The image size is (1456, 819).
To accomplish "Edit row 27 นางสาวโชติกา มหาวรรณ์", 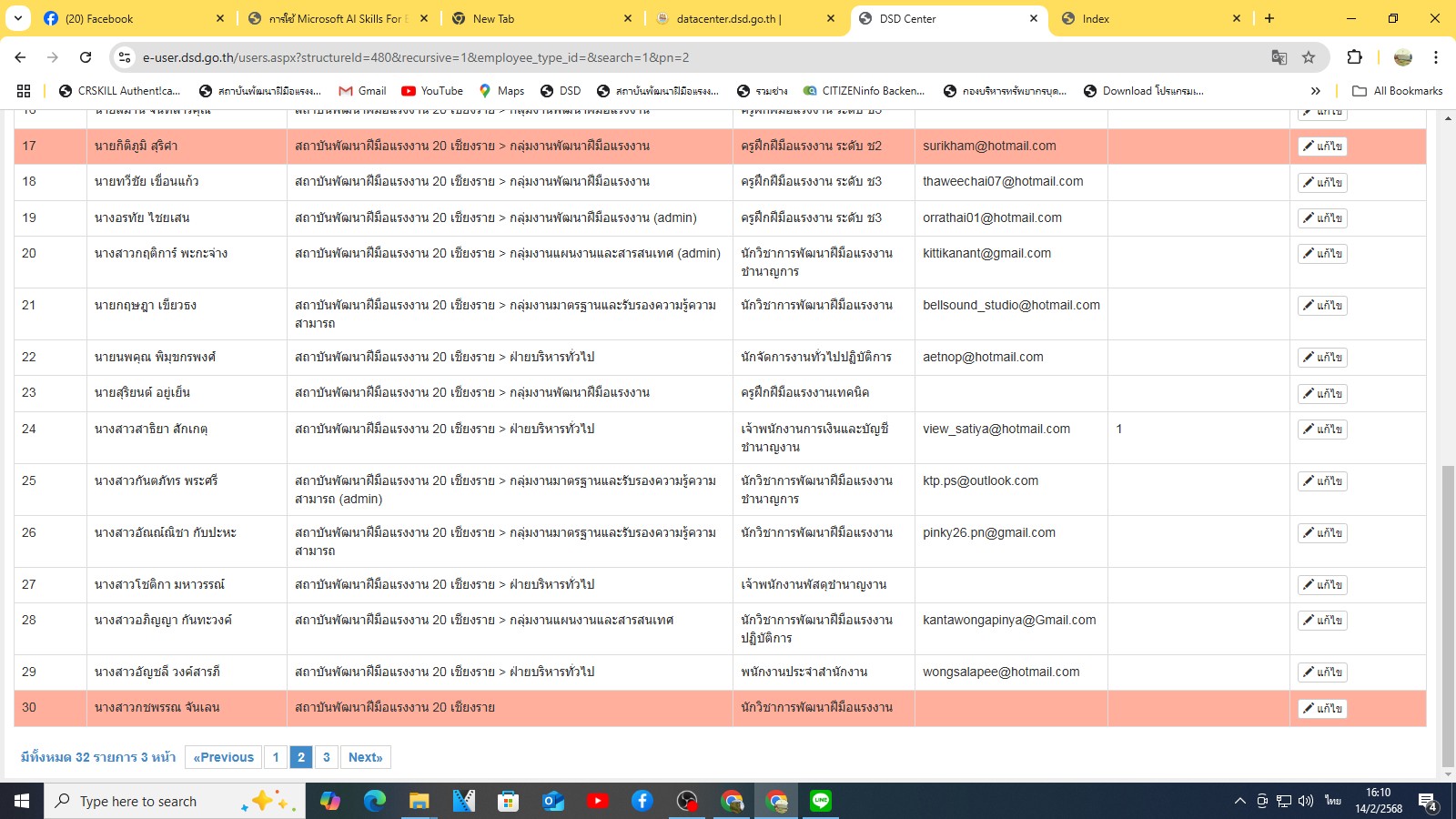I will pyautogui.click(x=1322, y=585).
